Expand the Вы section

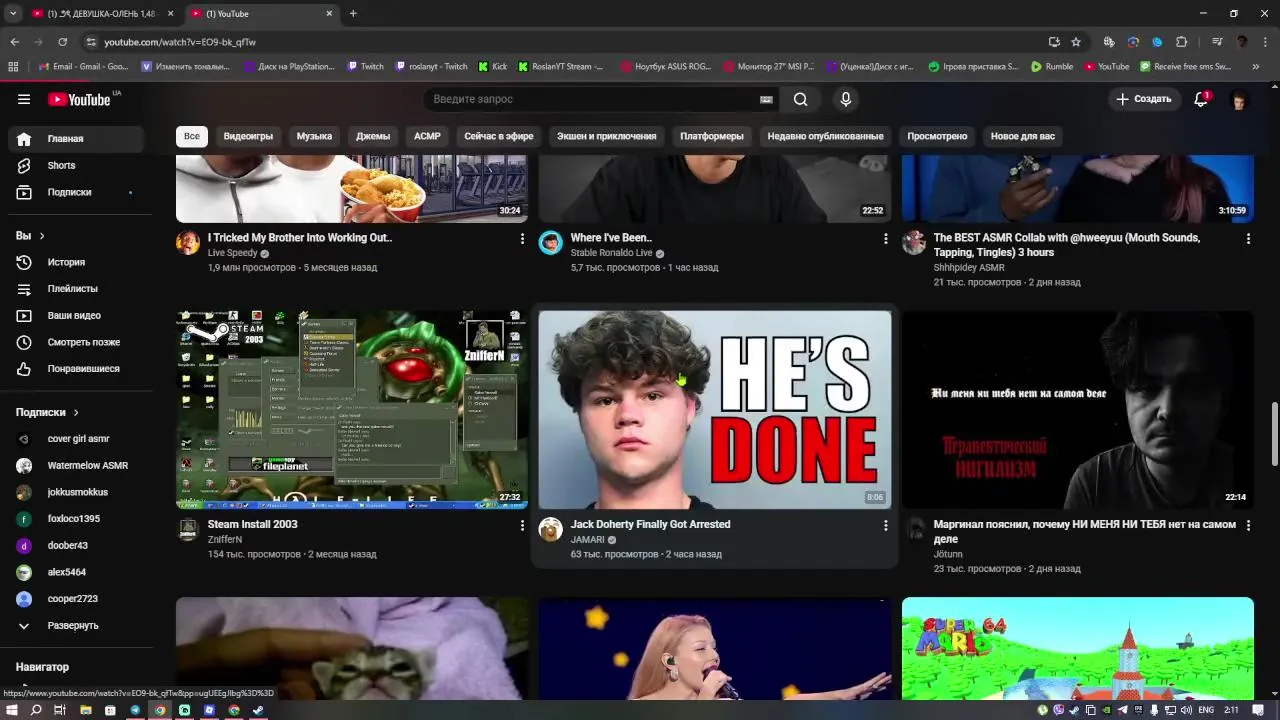[30, 236]
